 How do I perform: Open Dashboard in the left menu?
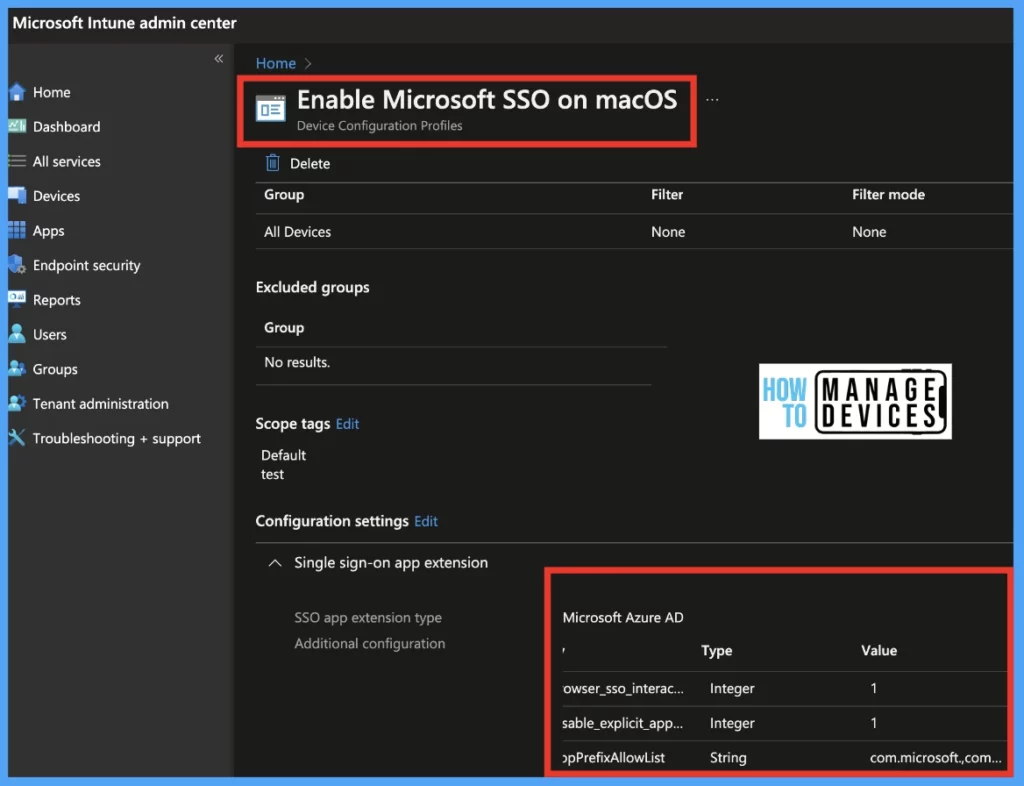(67, 127)
